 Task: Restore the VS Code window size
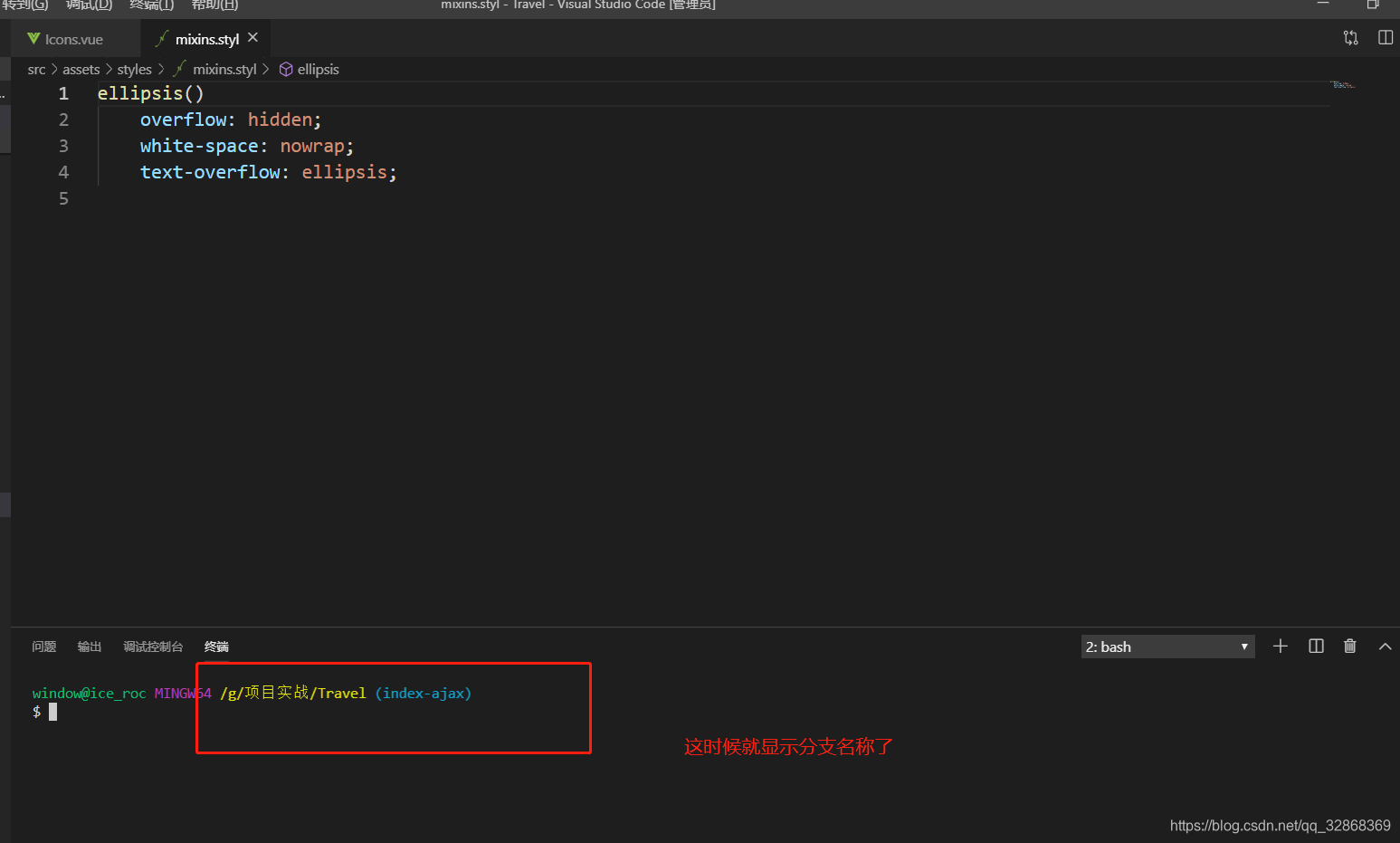pos(1373,5)
